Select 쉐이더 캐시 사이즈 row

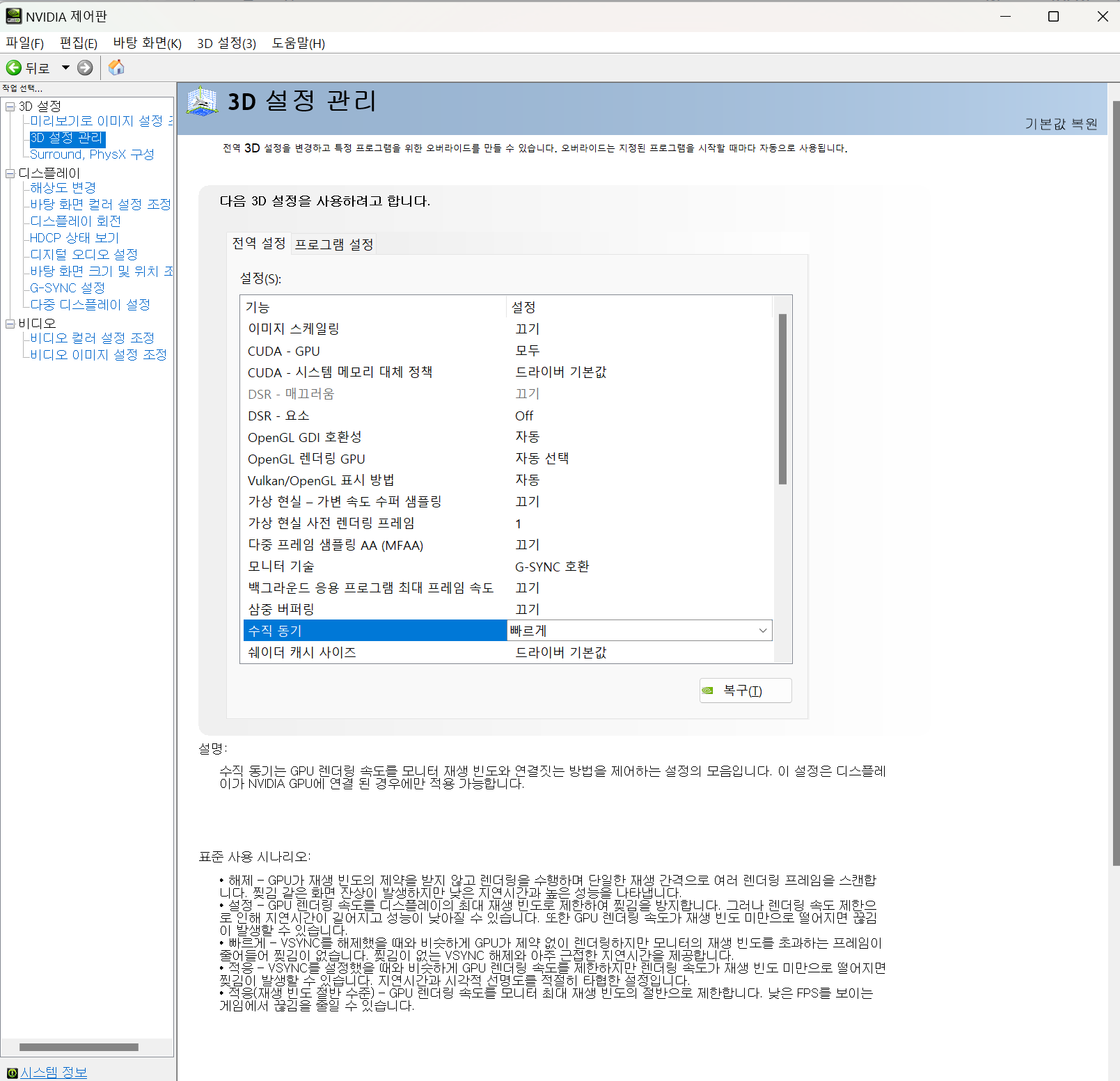click(x=507, y=652)
